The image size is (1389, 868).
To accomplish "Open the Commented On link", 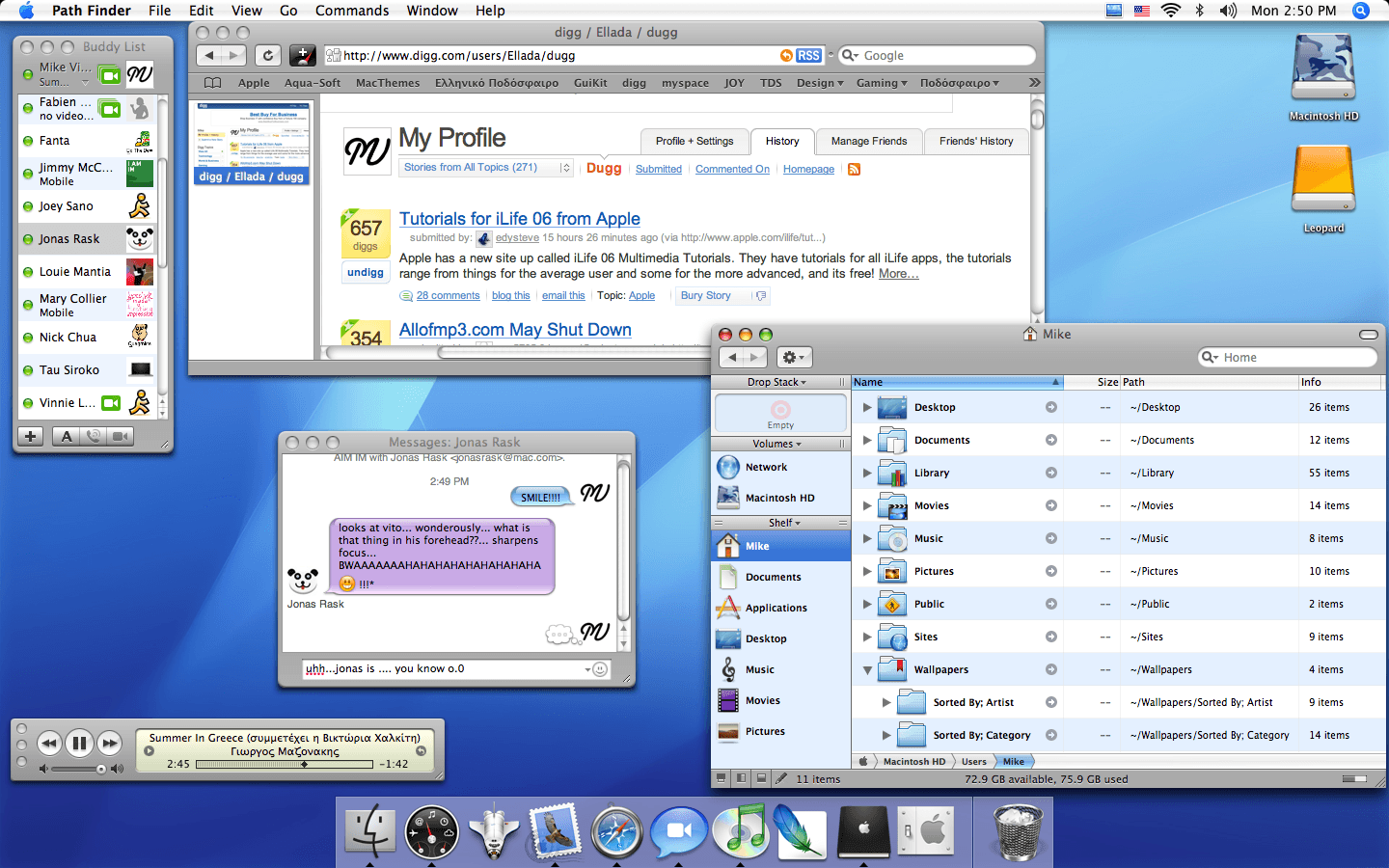I will pos(732,169).
